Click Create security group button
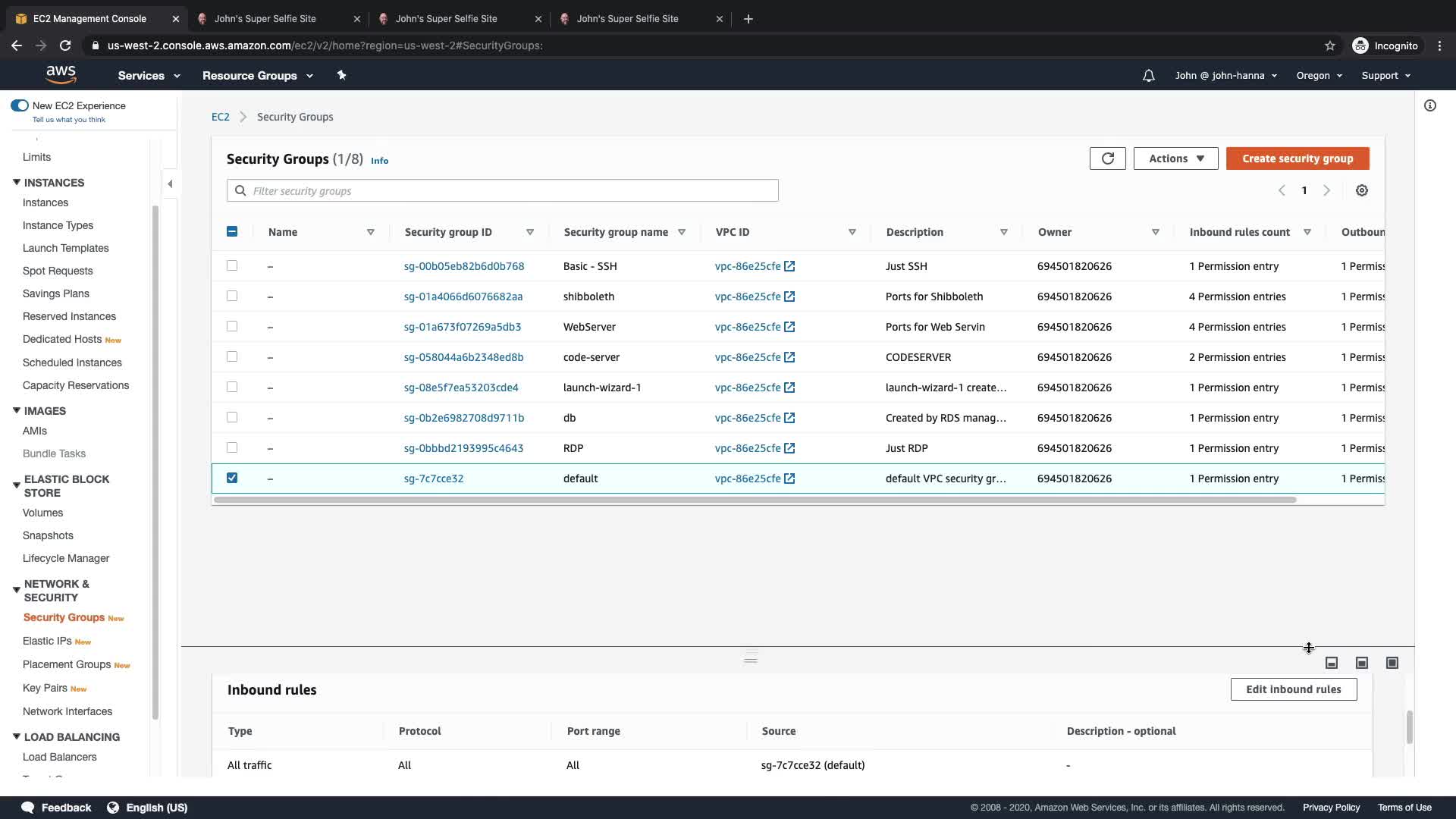This screenshot has width=1456, height=819. click(x=1297, y=158)
